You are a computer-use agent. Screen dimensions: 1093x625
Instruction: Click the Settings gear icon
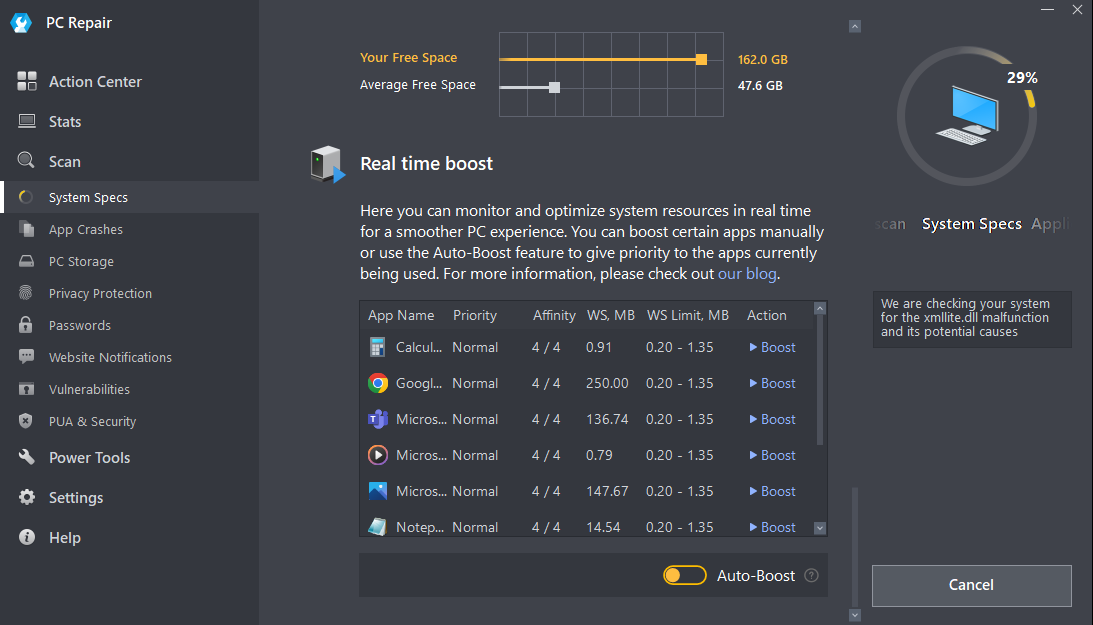point(26,497)
